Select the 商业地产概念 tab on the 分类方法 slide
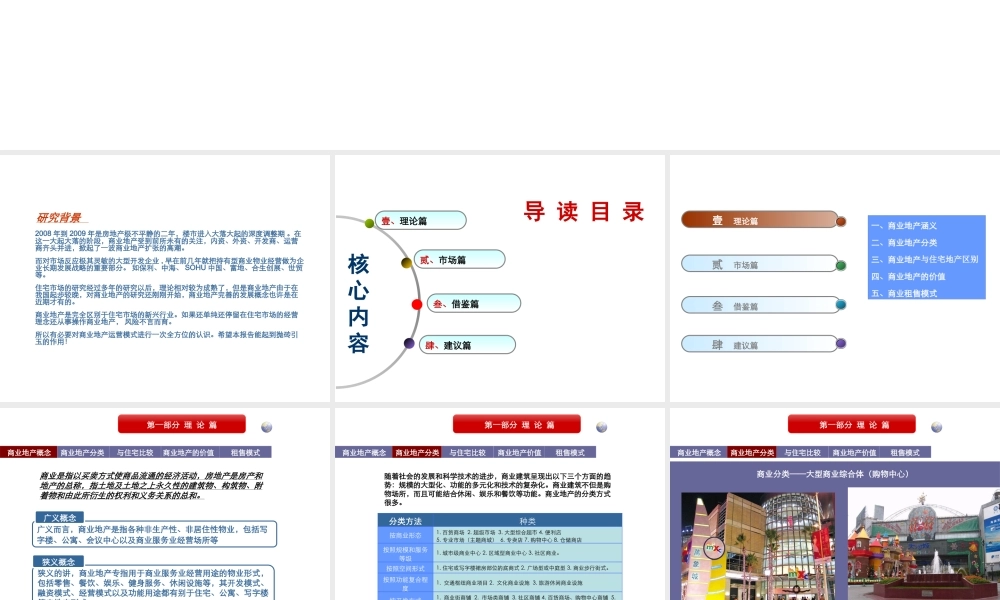 364,452
